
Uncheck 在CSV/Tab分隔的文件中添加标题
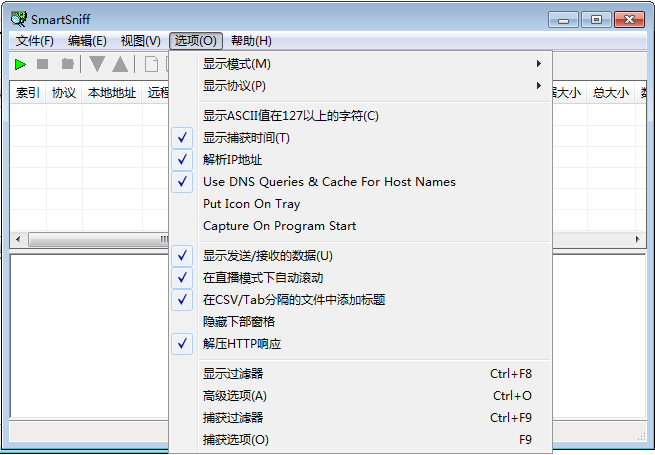pyautogui.click(x=361, y=300)
